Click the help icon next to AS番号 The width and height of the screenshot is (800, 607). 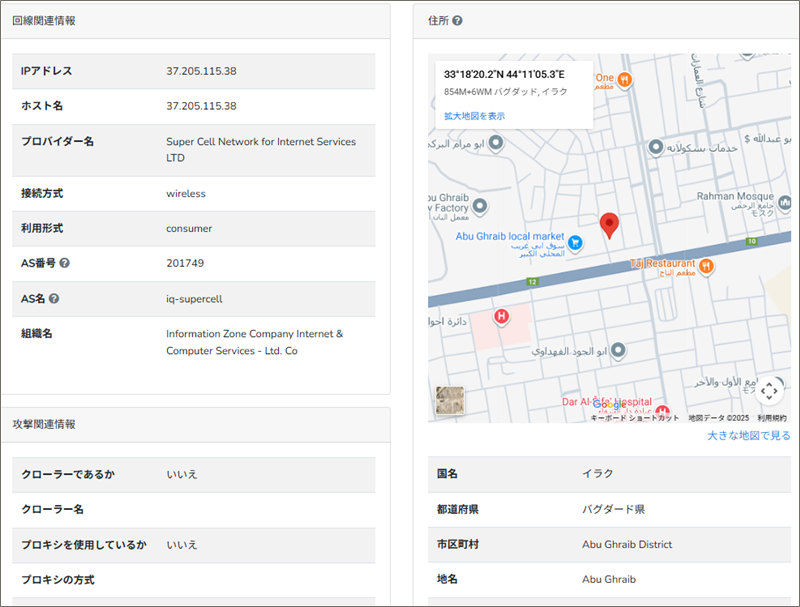pyautogui.click(x=65, y=263)
